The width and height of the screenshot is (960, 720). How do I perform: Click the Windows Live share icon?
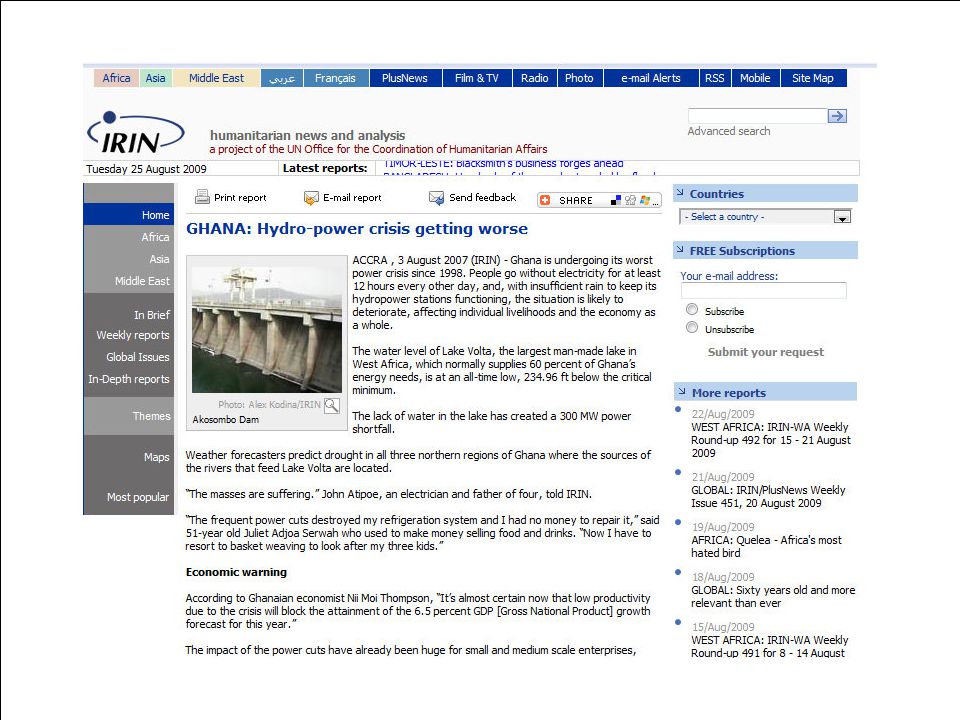[x=645, y=200]
